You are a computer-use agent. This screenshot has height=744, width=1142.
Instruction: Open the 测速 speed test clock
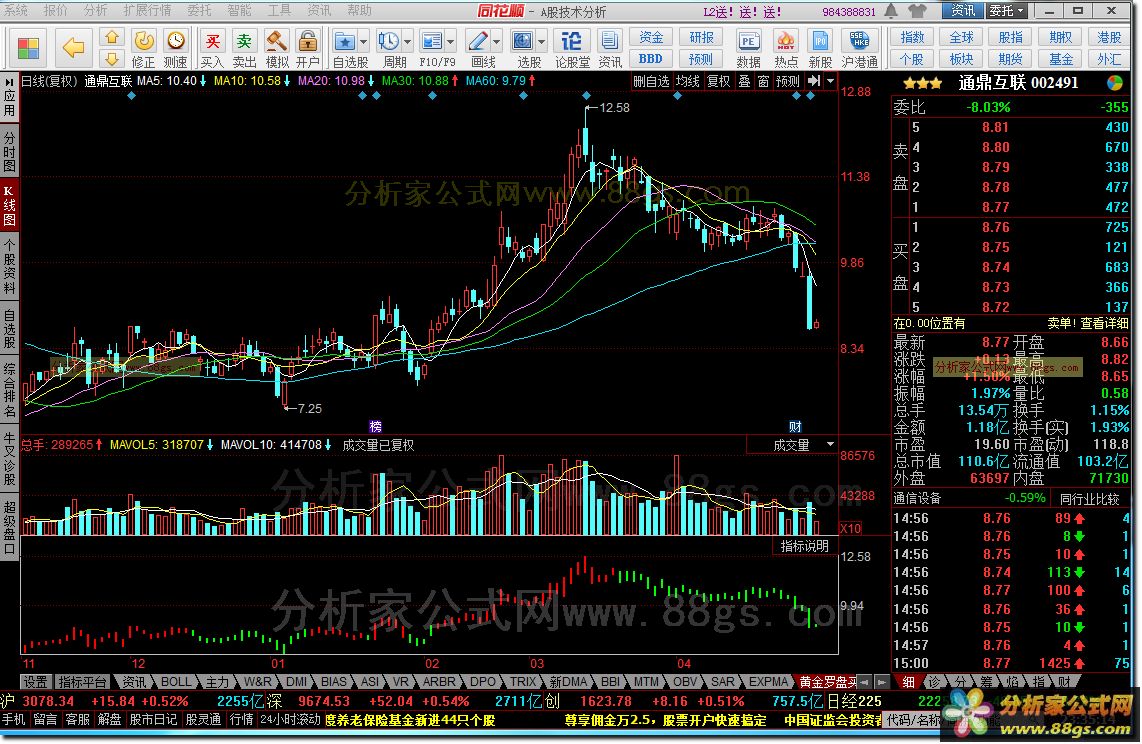click(175, 41)
